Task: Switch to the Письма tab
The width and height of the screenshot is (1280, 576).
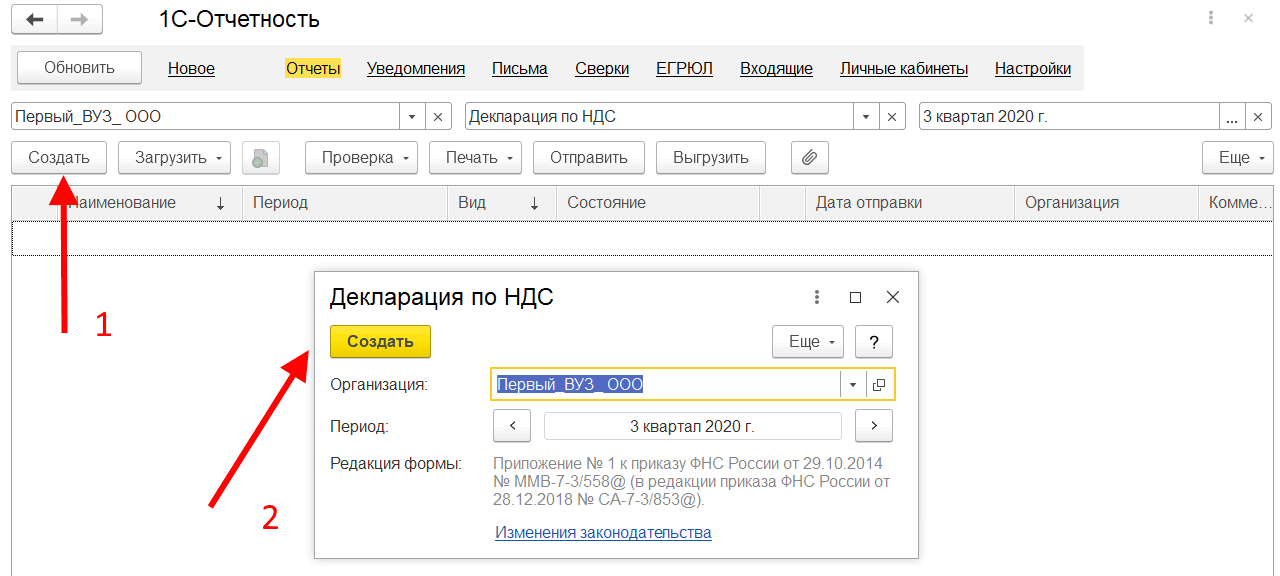Action: (x=520, y=69)
